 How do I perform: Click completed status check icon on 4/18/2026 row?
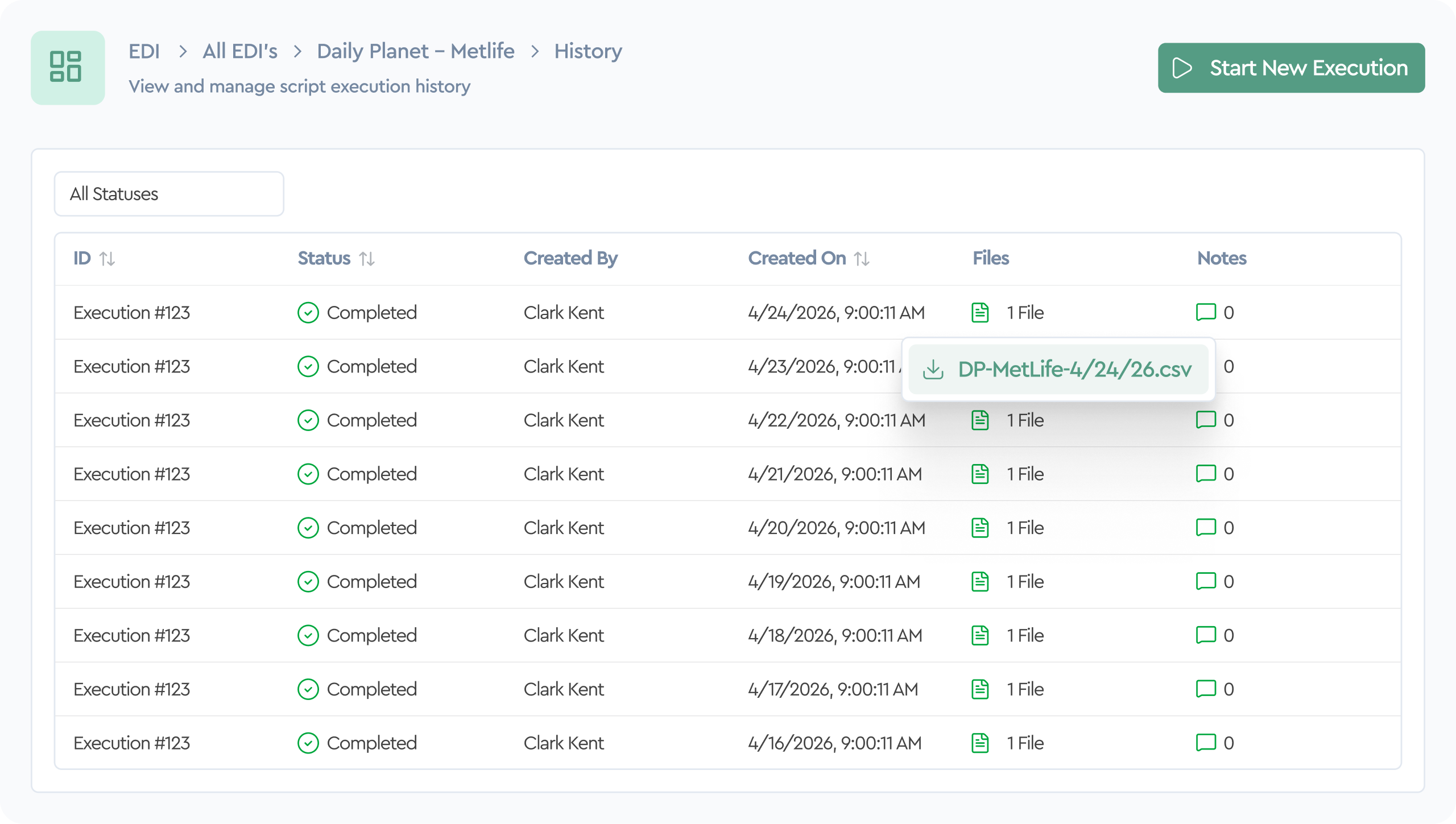pyautogui.click(x=308, y=635)
